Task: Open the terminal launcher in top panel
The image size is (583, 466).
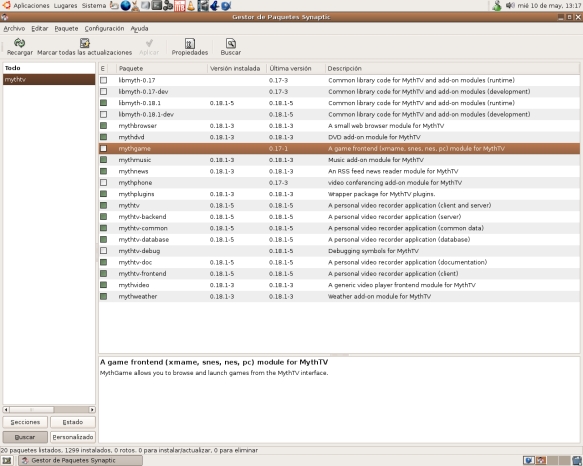Action: [157, 5]
